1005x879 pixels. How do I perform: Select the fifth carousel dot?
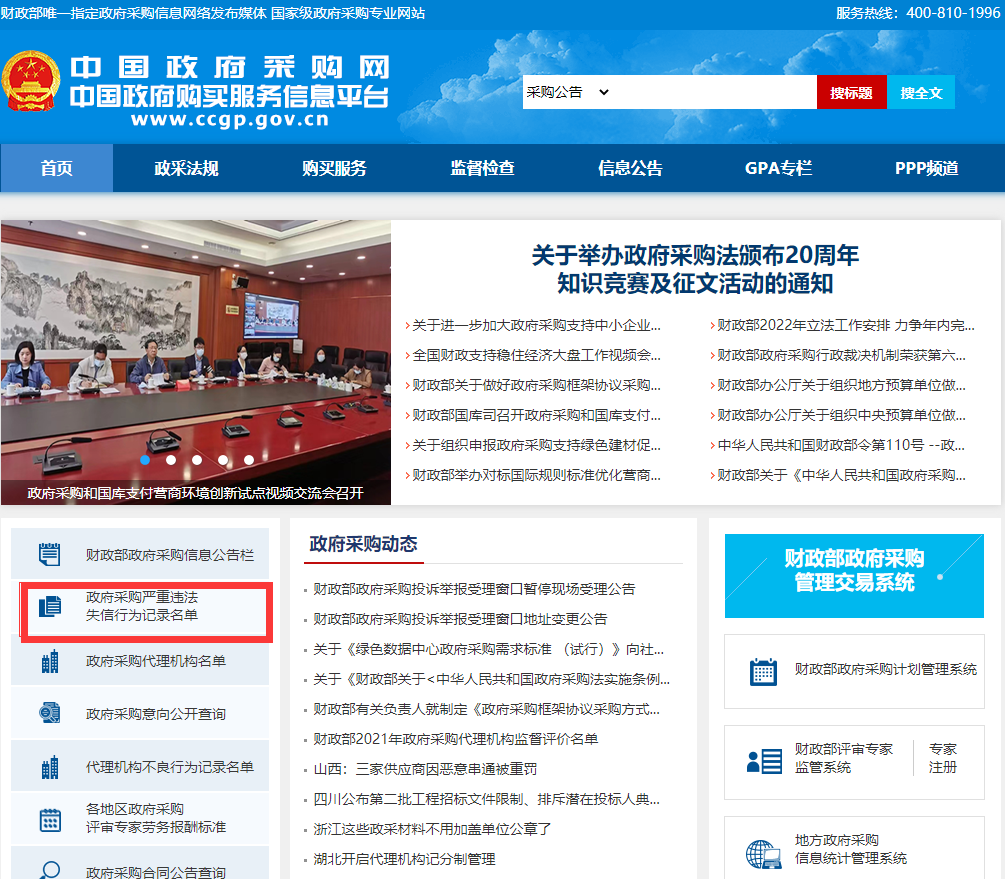click(249, 460)
